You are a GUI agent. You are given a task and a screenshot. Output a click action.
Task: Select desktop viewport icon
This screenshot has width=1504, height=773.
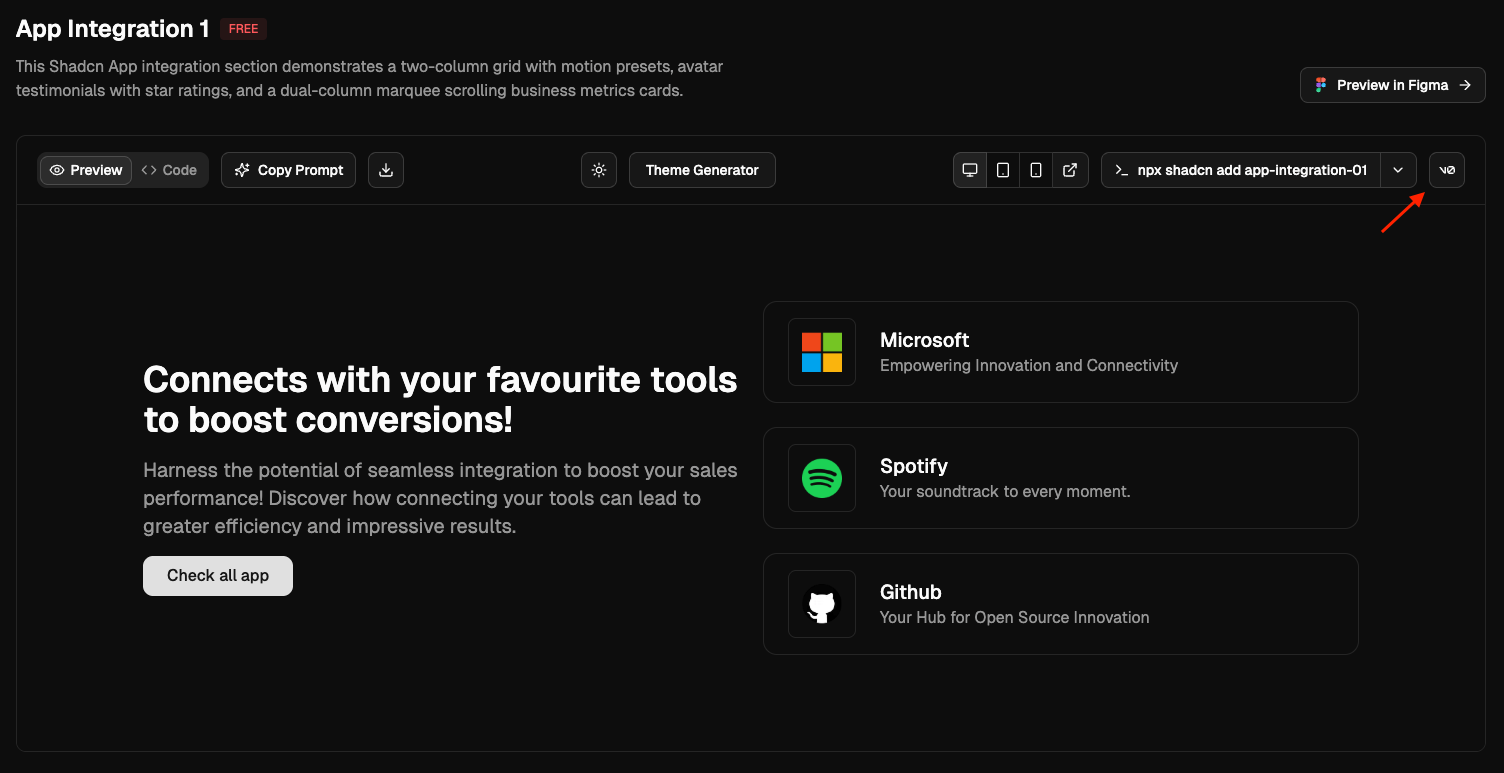pos(970,170)
